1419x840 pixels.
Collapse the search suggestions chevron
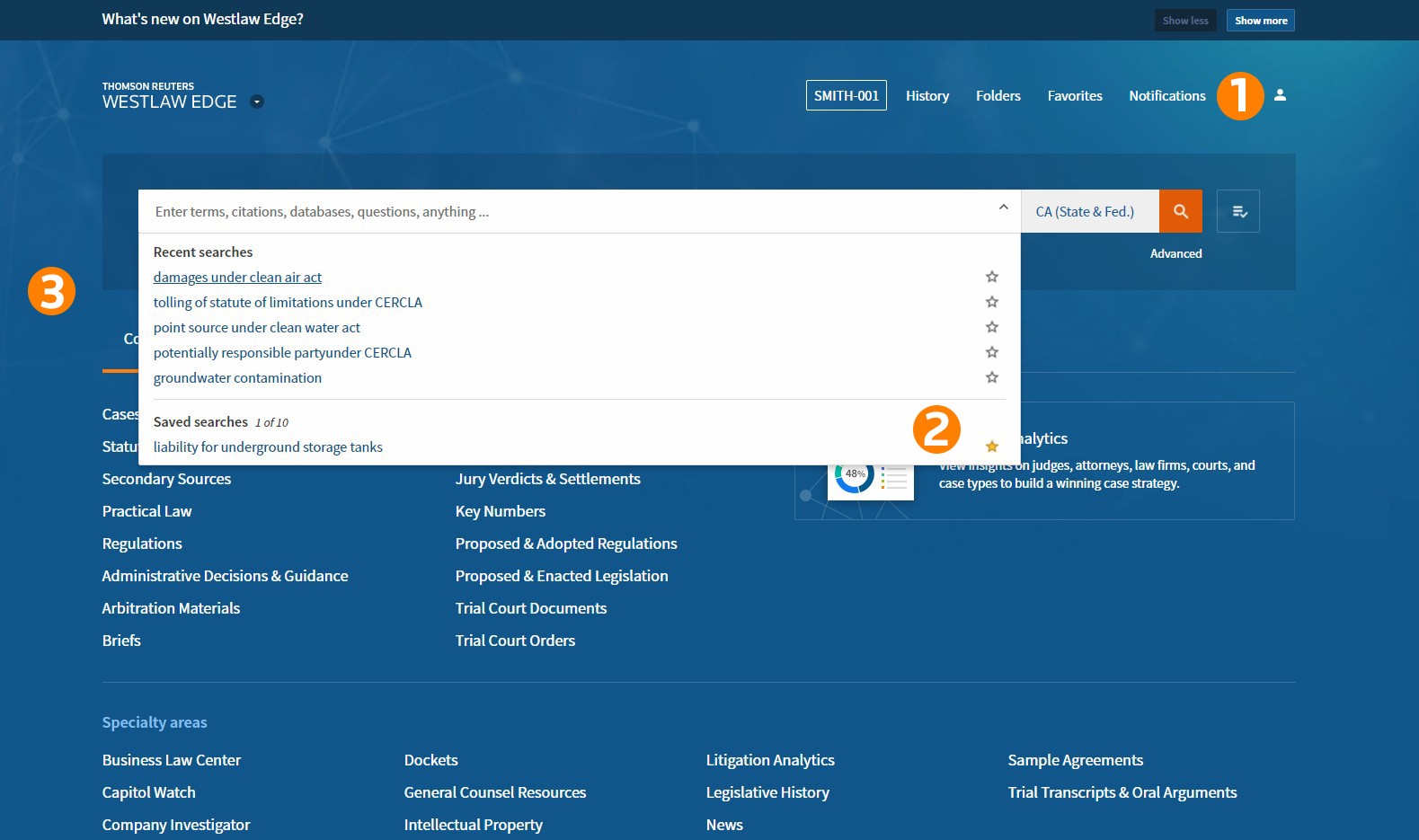click(x=1003, y=208)
